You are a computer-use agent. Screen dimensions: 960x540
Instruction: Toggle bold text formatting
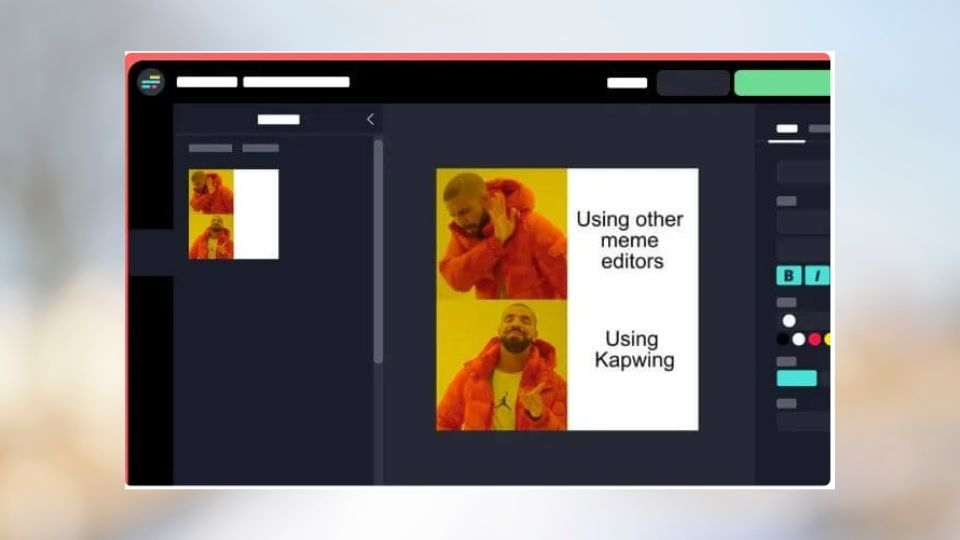tap(789, 276)
